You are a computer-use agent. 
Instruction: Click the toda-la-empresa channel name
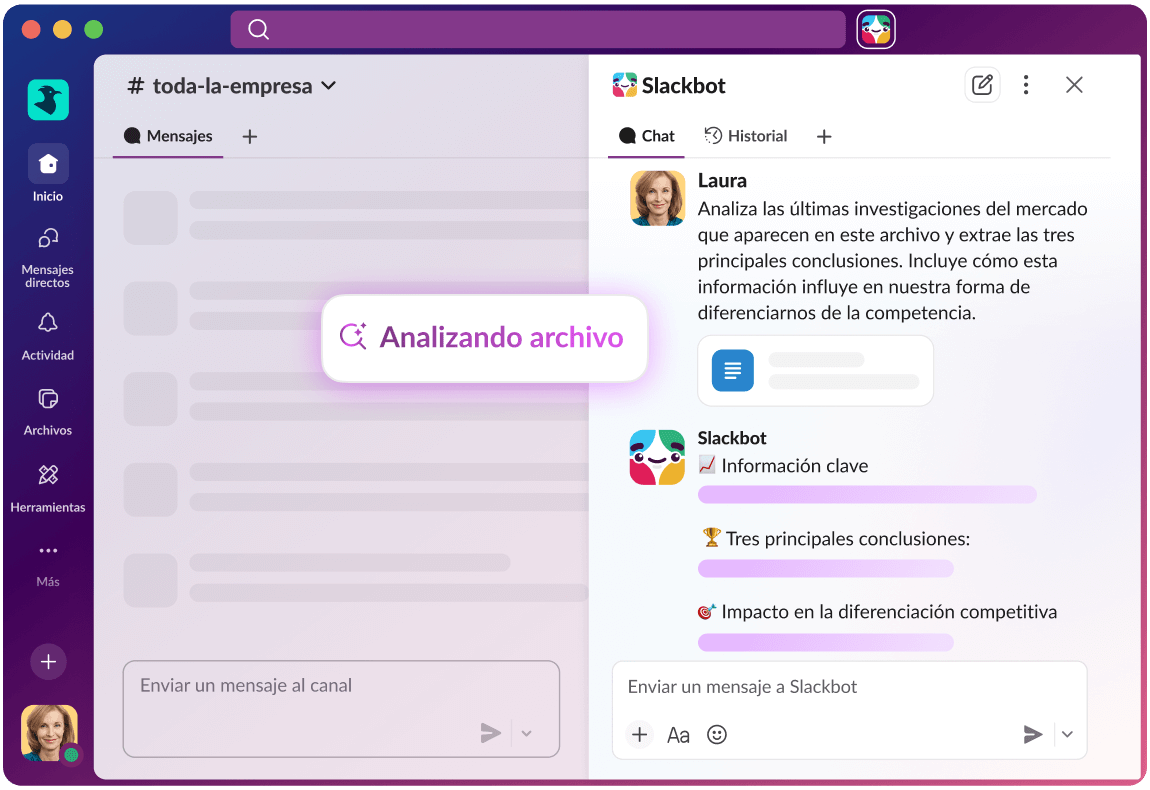(x=232, y=86)
